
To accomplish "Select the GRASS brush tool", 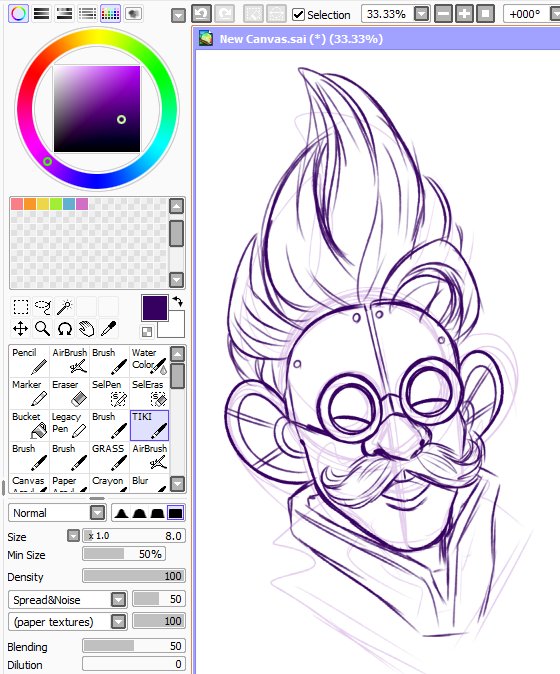I will tap(109, 457).
